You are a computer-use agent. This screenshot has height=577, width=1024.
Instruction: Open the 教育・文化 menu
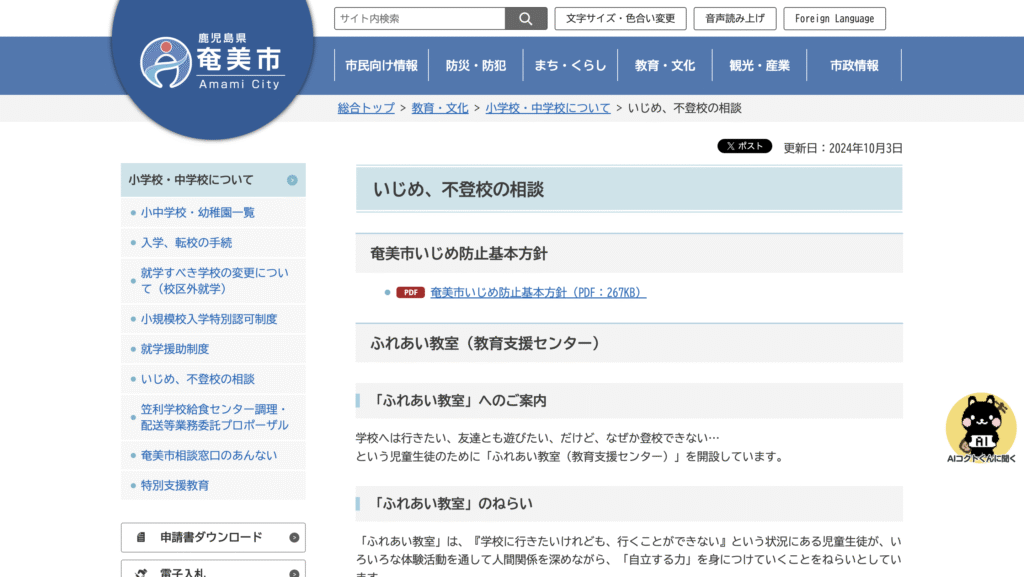click(x=664, y=65)
